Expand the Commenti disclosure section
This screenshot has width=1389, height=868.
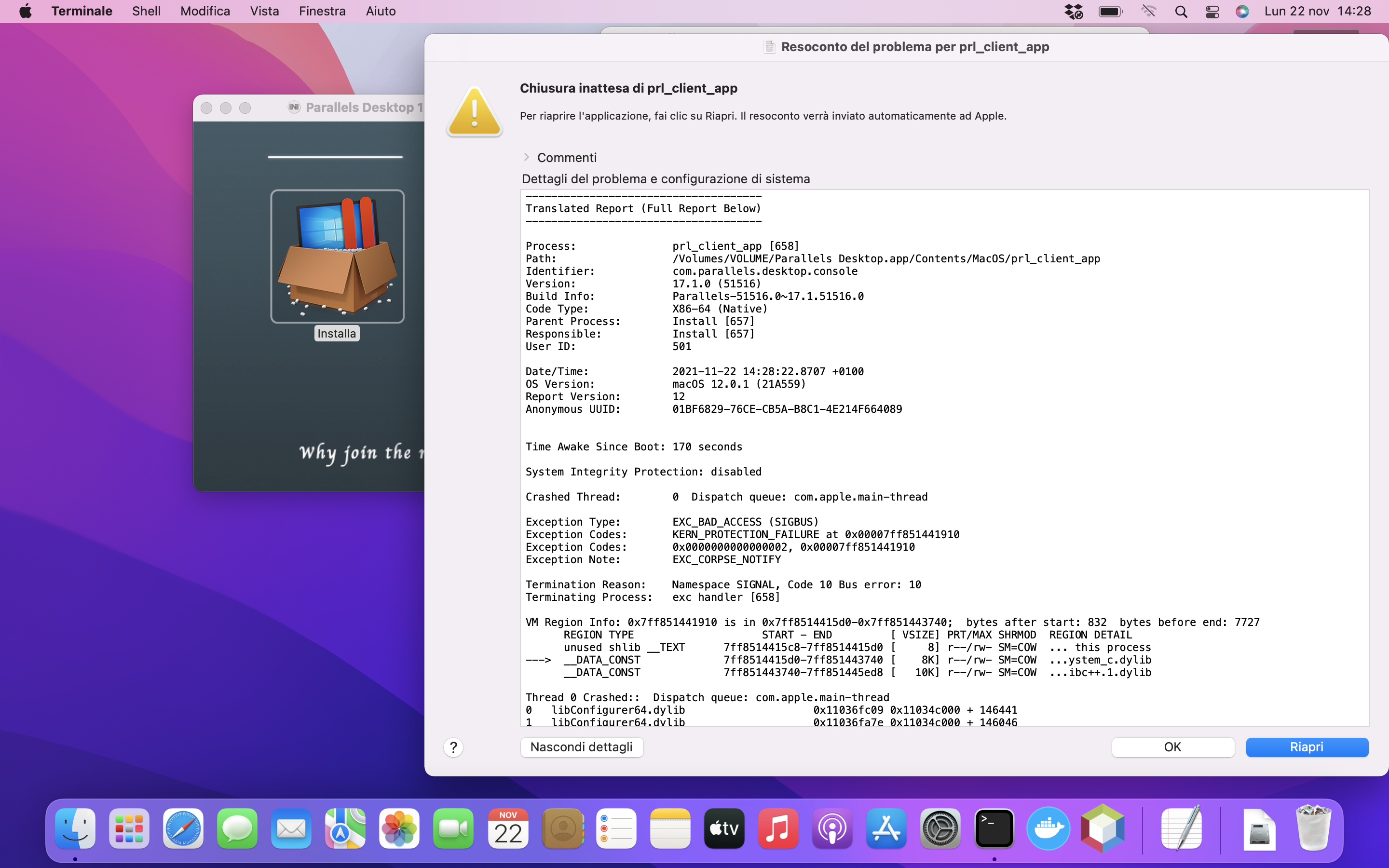tap(526, 157)
